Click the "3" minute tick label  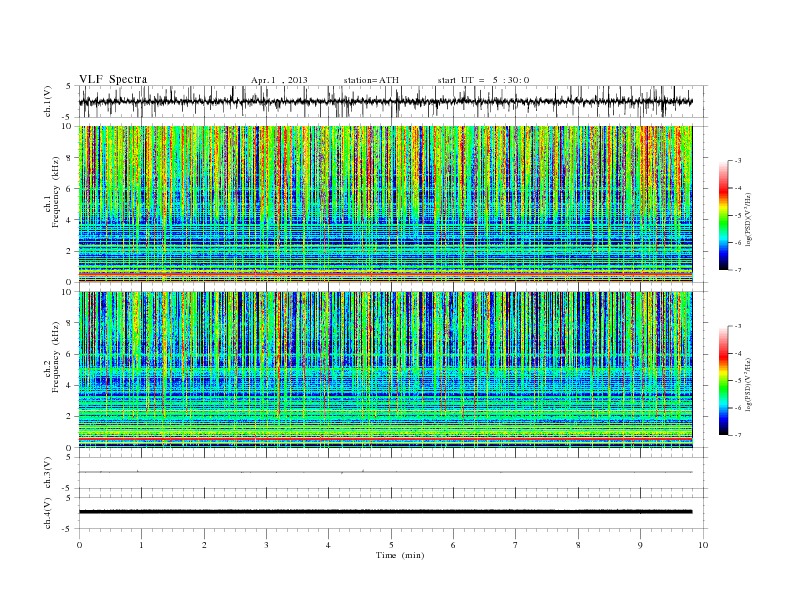[266, 545]
